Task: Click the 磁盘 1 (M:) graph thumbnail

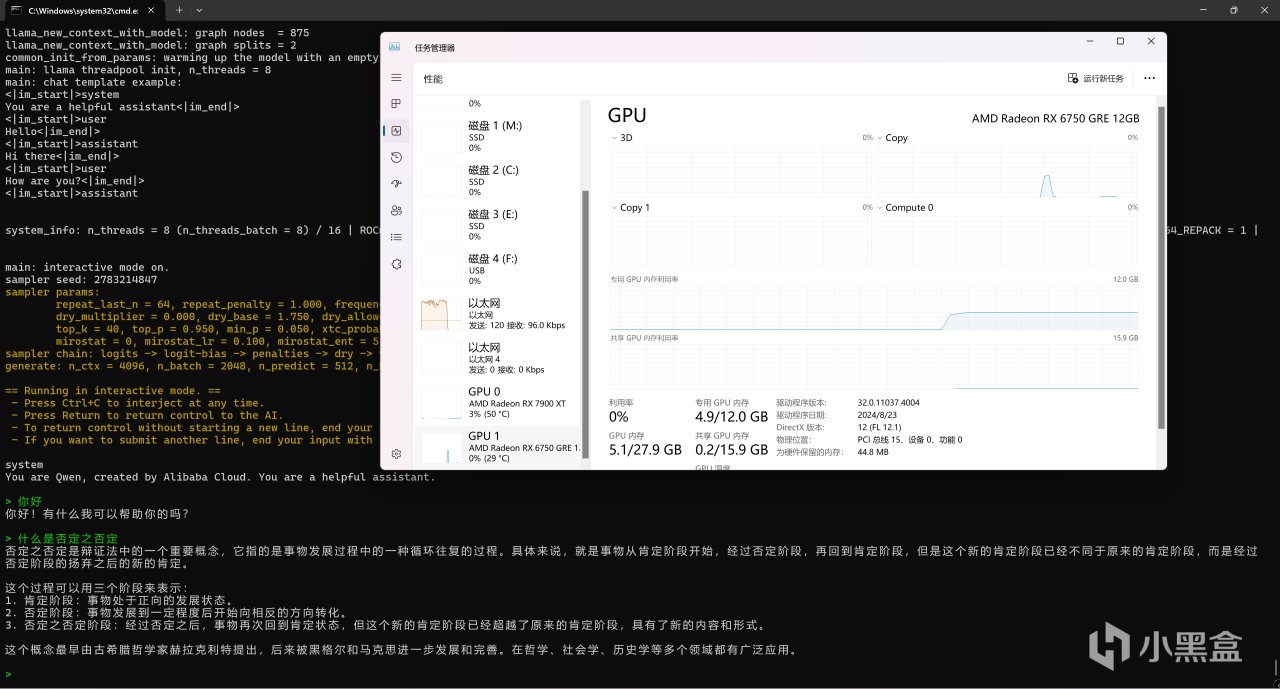Action: coord(440,137)
